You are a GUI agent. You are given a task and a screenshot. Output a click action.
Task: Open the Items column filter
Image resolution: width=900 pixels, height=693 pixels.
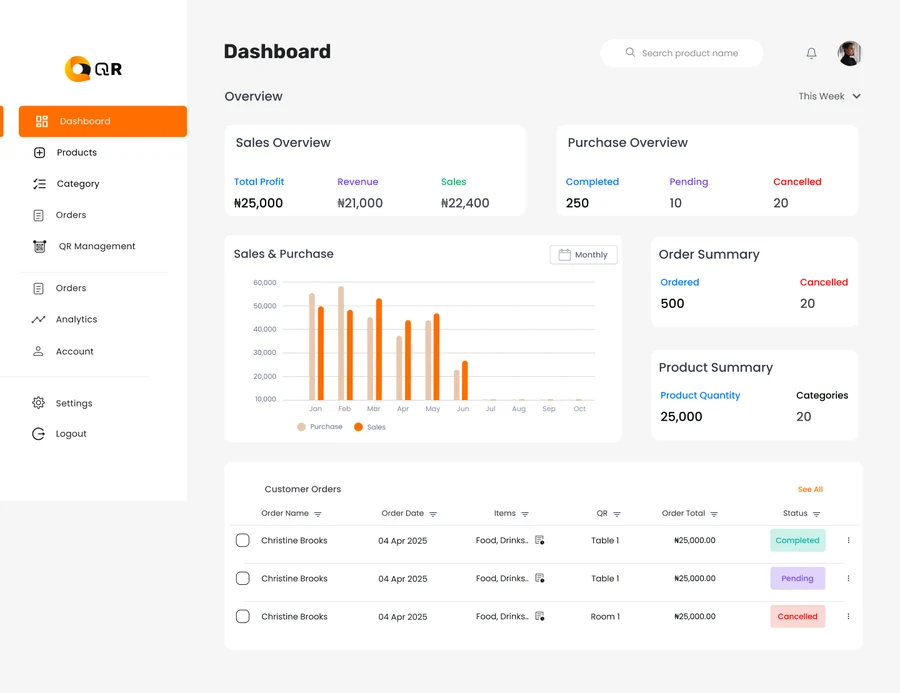[525, 514]
